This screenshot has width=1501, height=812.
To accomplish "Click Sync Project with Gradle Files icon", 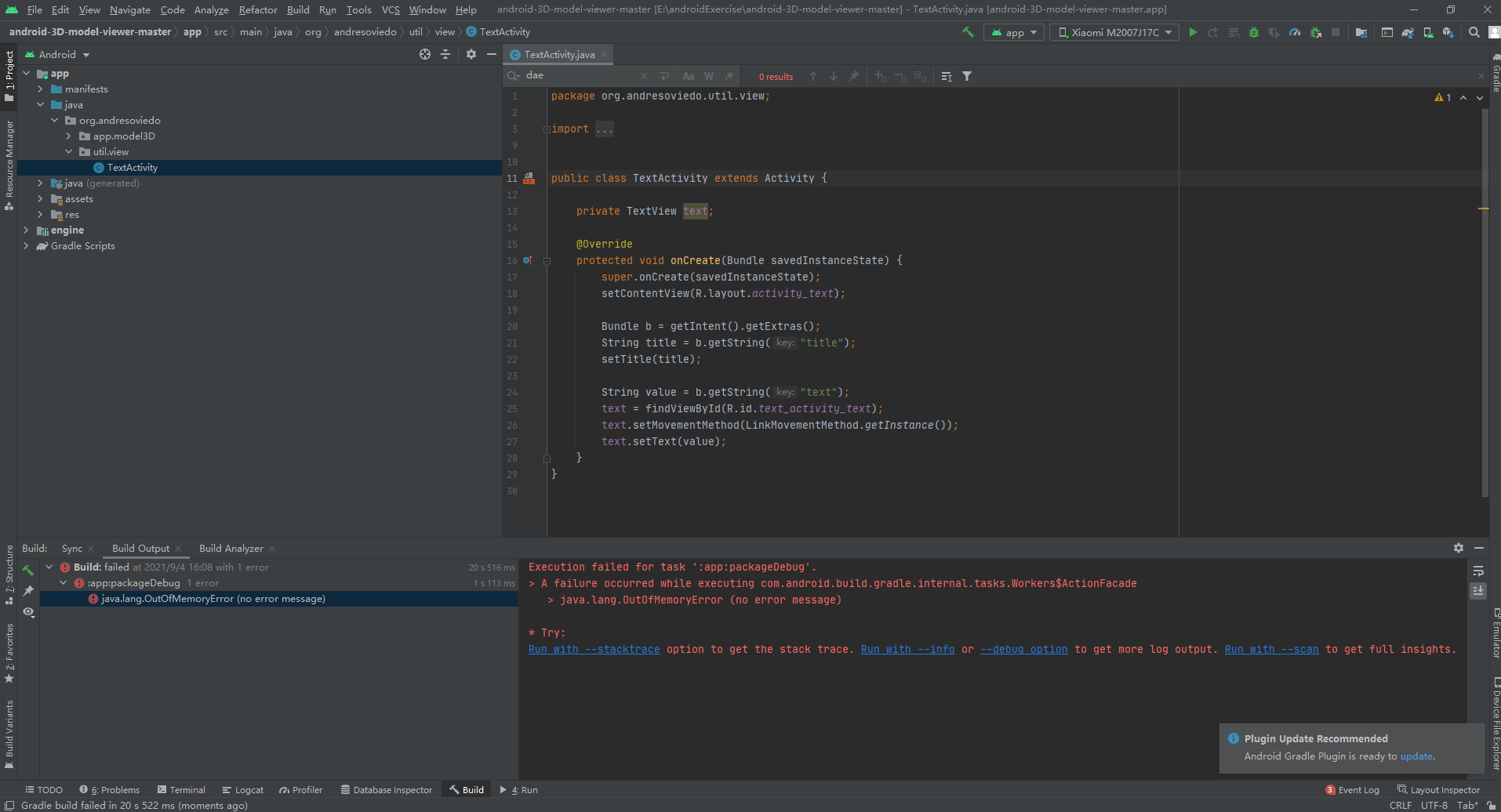I will coord(1408,32).
